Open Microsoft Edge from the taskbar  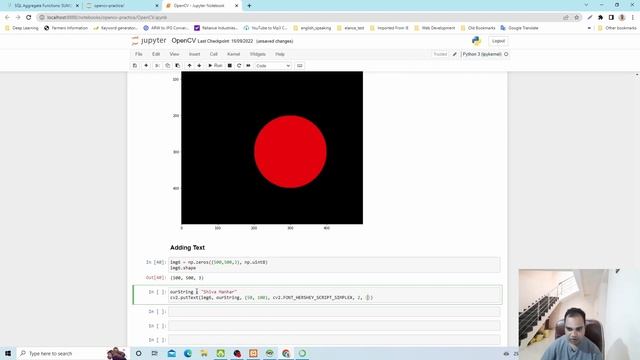[x=188, y=353]
